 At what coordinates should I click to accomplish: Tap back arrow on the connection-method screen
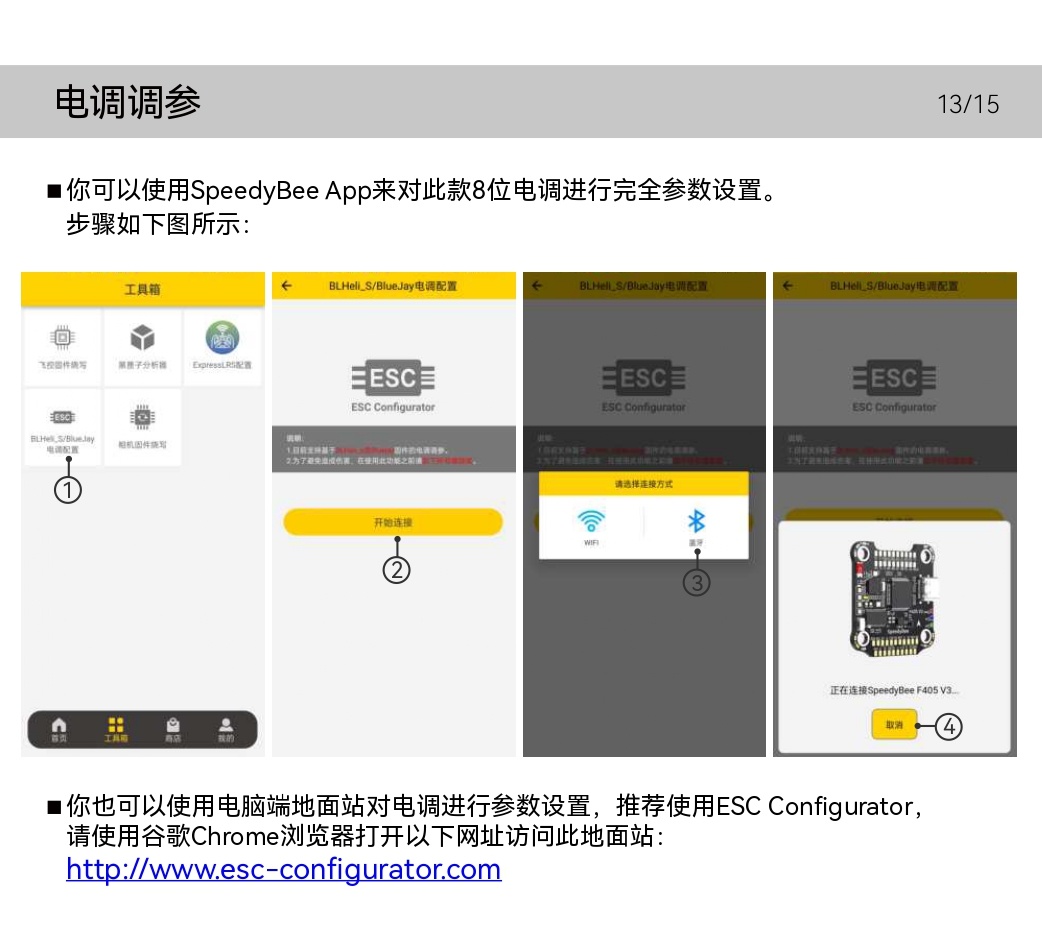pos(537,286)
